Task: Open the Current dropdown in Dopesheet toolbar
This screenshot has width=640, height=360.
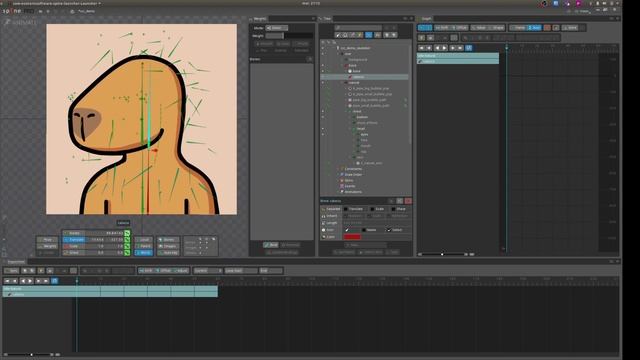Action: coord(208,271)
